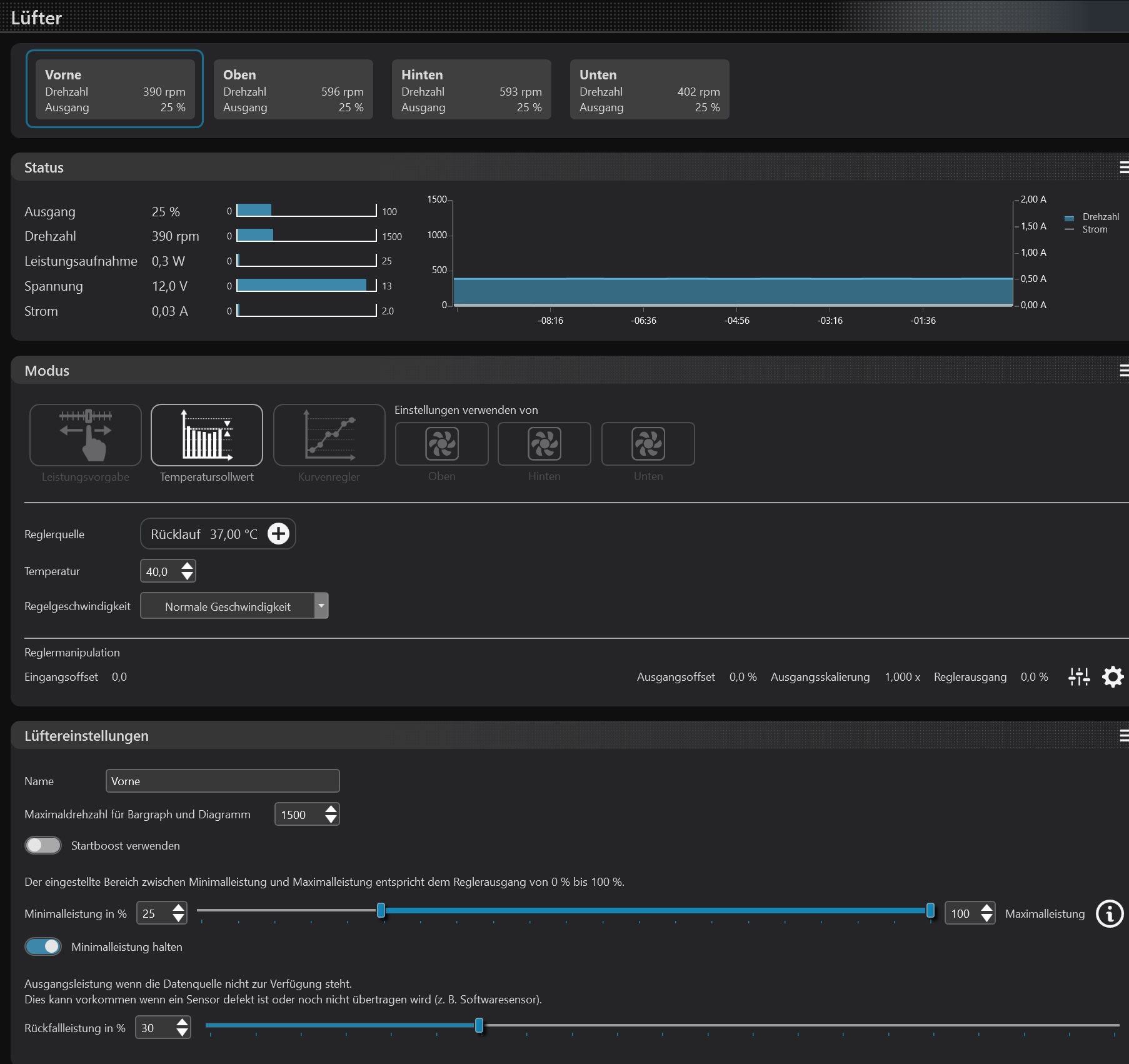Add a Reglerquelle with the plus icon

(x=278, y=534)
